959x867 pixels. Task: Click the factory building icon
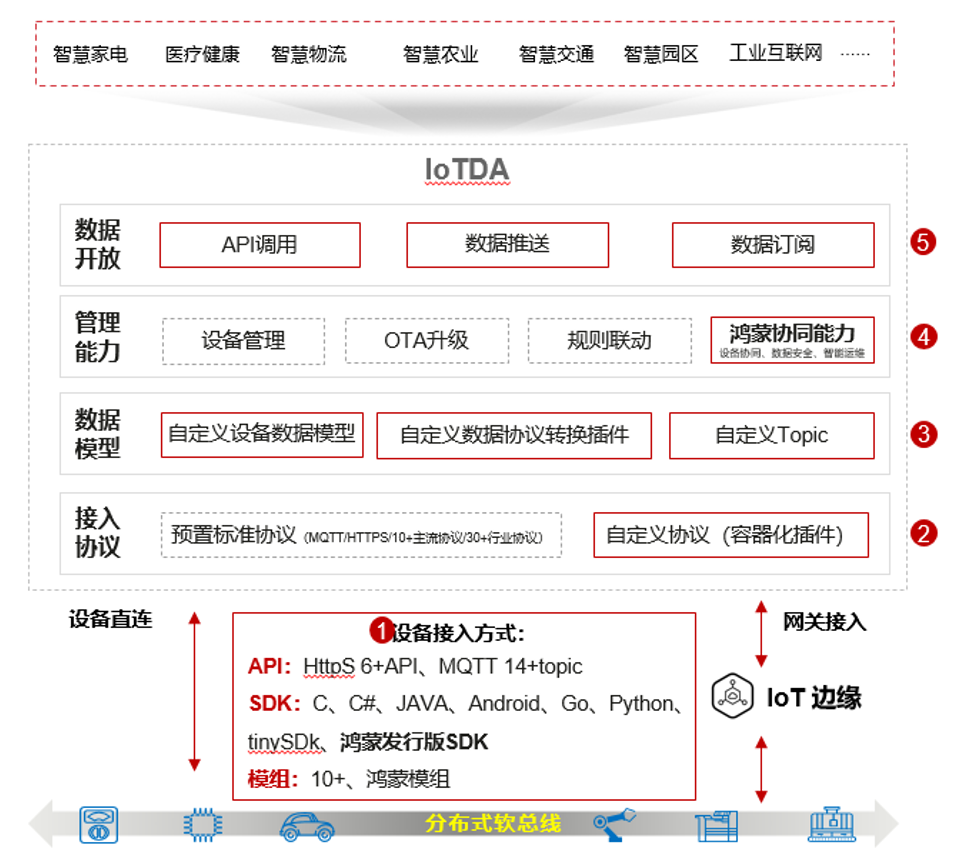point(716,826)
